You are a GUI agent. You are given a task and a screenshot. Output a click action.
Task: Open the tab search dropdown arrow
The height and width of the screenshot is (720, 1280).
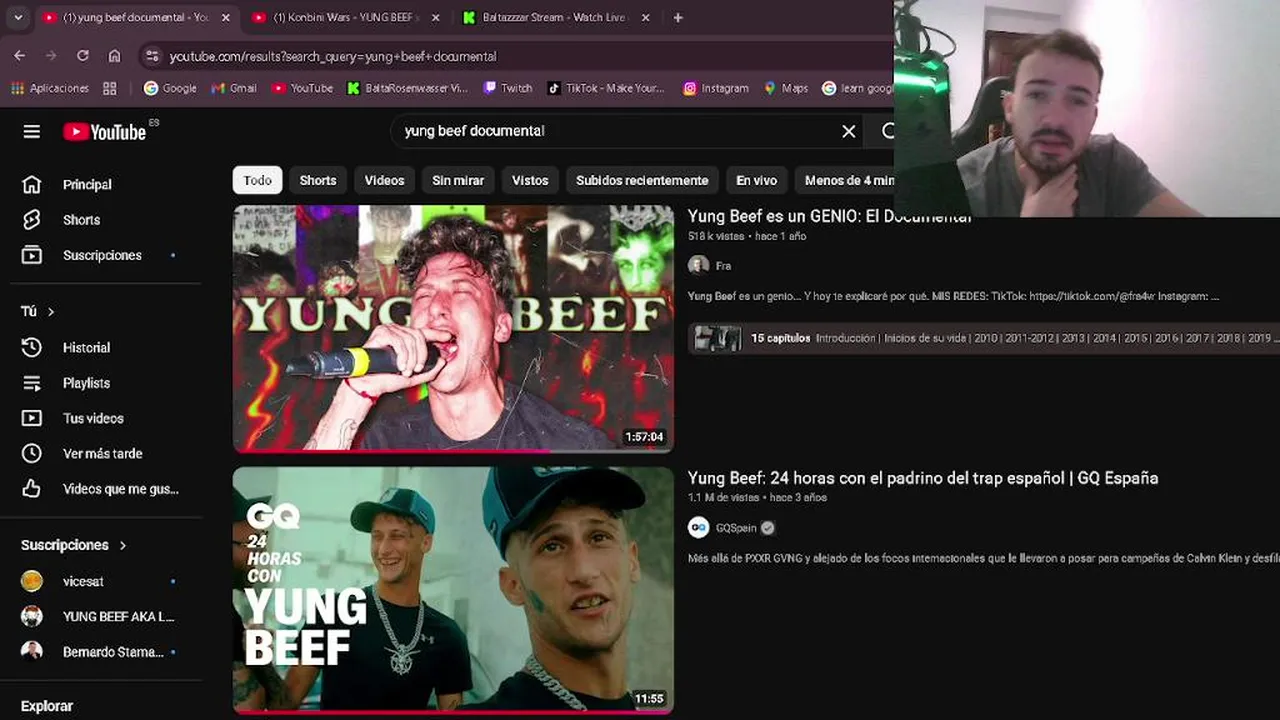click(18, 18)
